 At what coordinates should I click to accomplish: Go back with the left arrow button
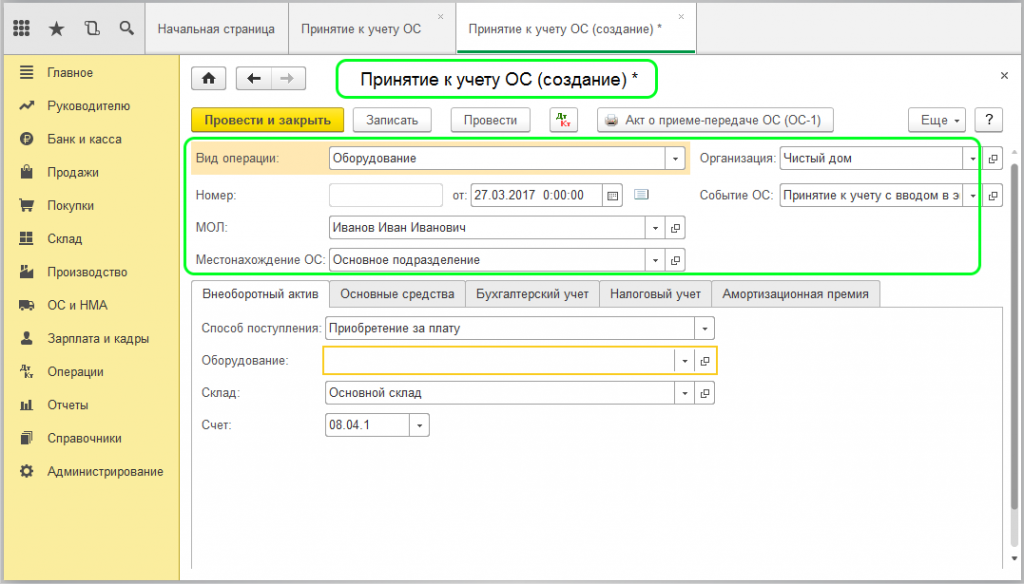click(x=254, y=79)
